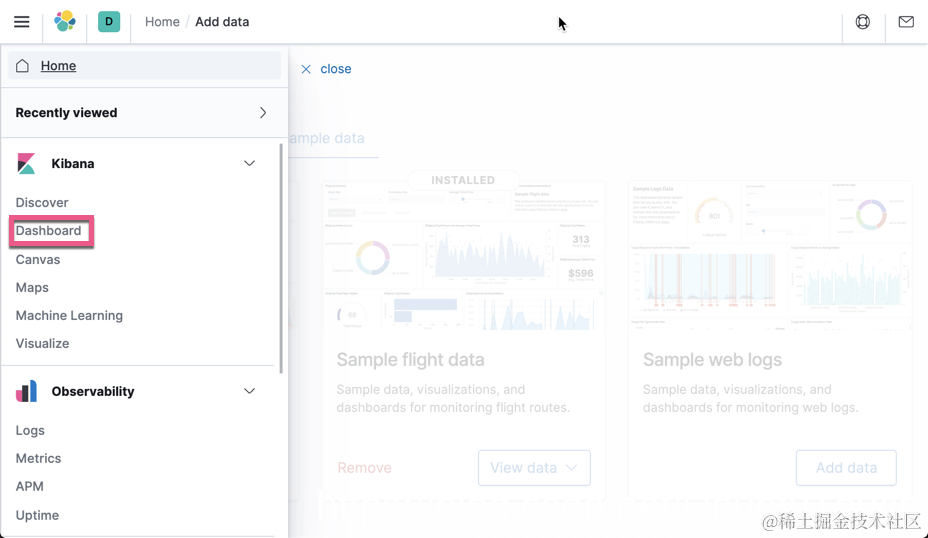Click the Kibana logo icon
Image resolution: width=928 pixels, height=538 pixels.
pyautogui.click(x=26, y=163)
